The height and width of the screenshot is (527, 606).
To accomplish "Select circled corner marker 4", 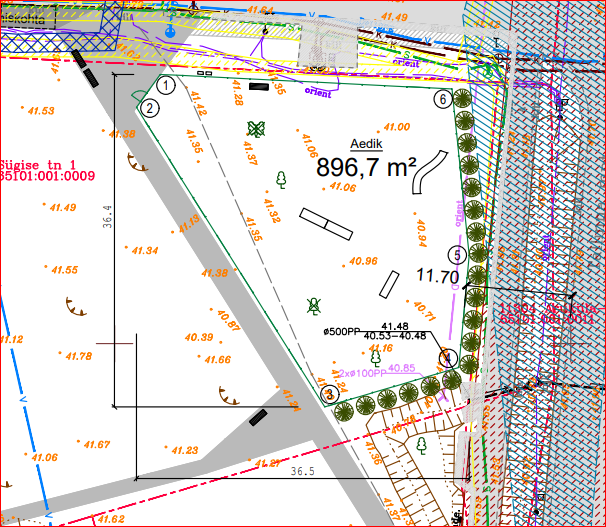I will [447, 357].
